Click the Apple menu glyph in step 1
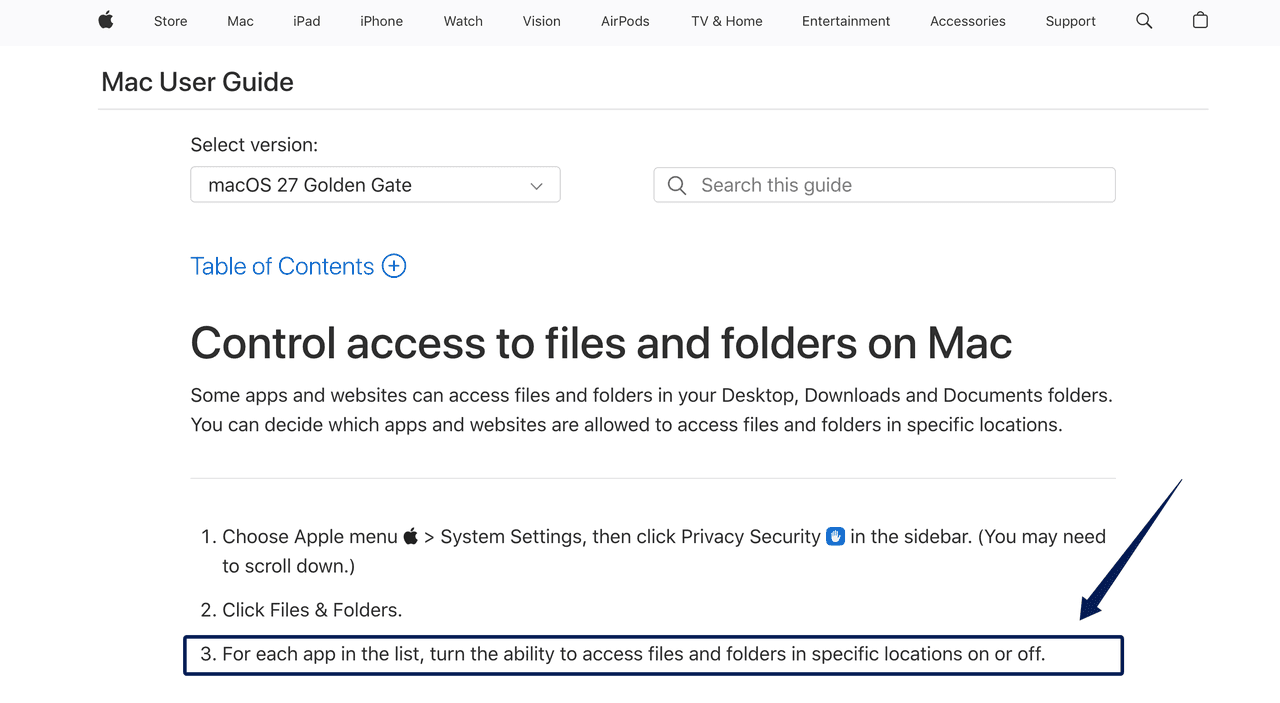 pyautogui.click(x=411, y=536)
